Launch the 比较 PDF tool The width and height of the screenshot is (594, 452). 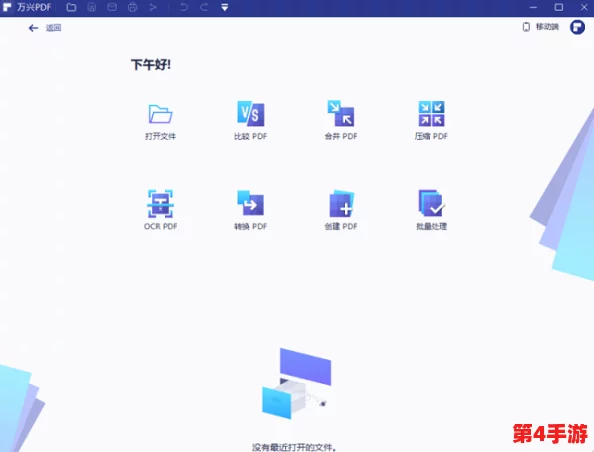click(250, 114)
